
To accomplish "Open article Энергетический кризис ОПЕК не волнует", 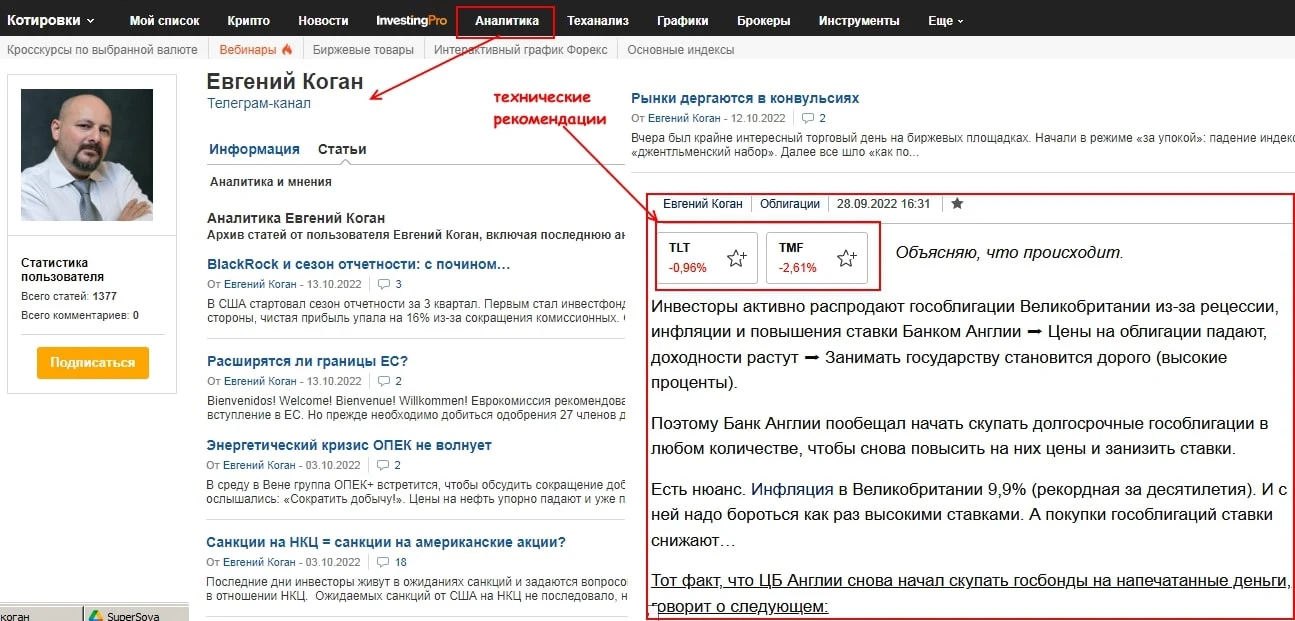I will [x=349, y=445].
